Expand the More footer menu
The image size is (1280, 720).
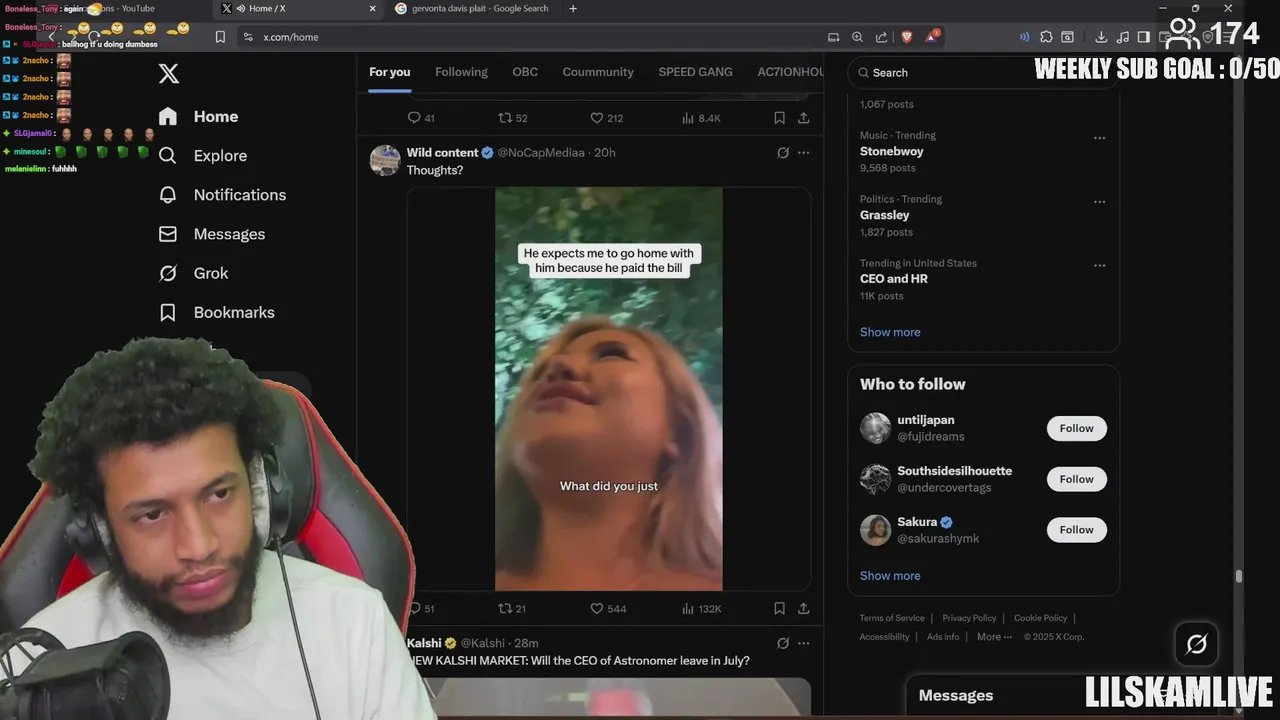click(994, 637)
